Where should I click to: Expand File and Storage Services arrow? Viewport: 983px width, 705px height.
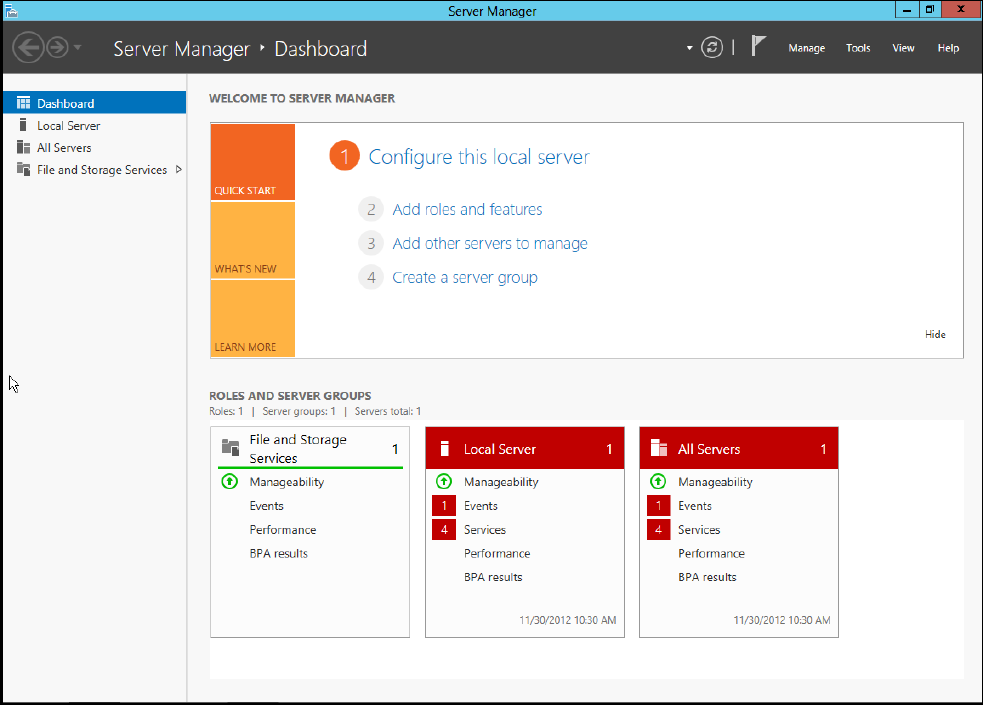[179, 169]
